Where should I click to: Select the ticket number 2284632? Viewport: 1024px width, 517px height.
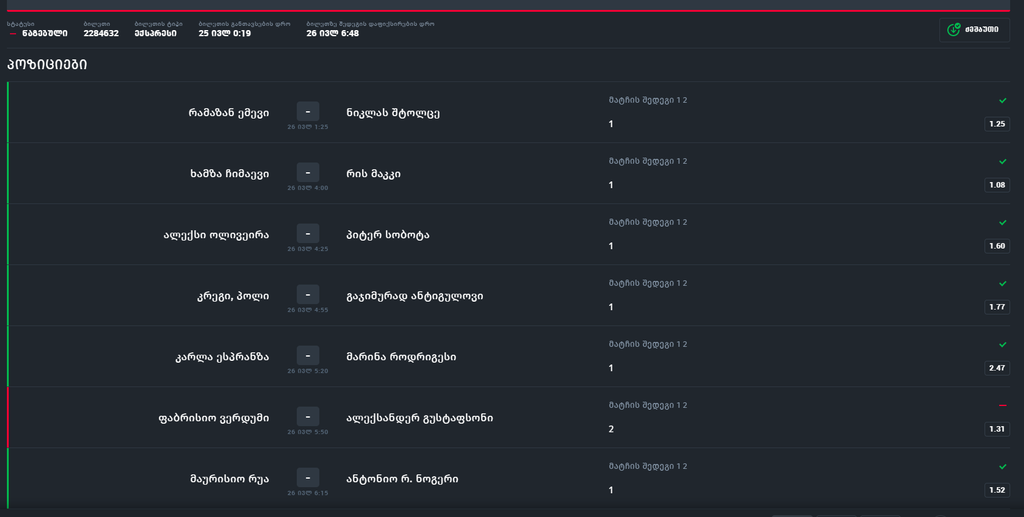click(x=101, y=33)
